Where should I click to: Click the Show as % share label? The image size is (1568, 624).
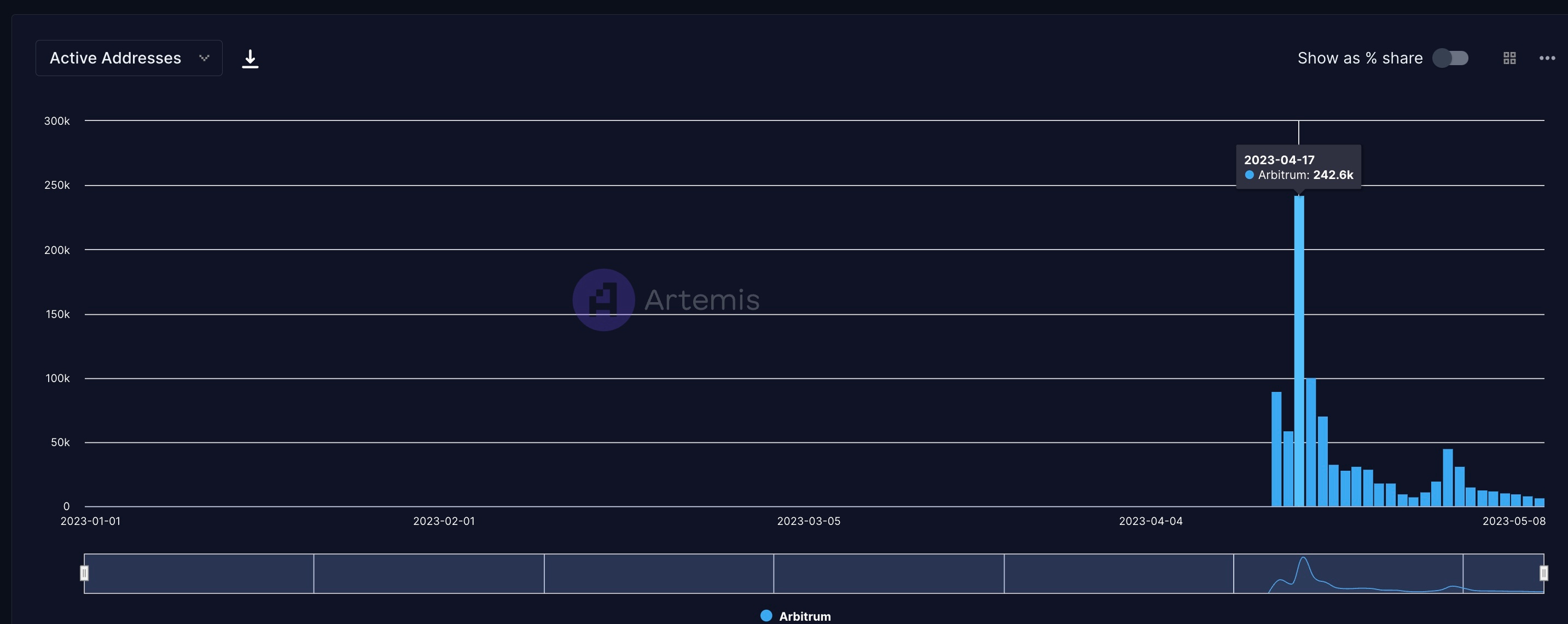[1360, 58]
